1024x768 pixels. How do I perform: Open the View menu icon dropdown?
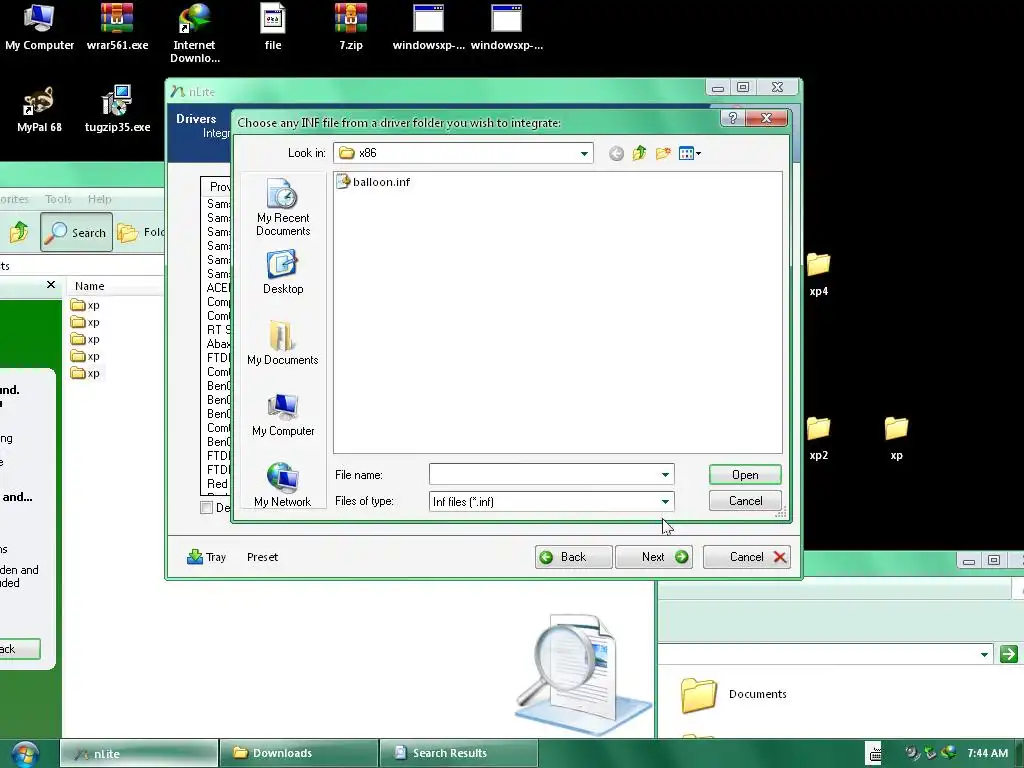(x=690, y=153)
